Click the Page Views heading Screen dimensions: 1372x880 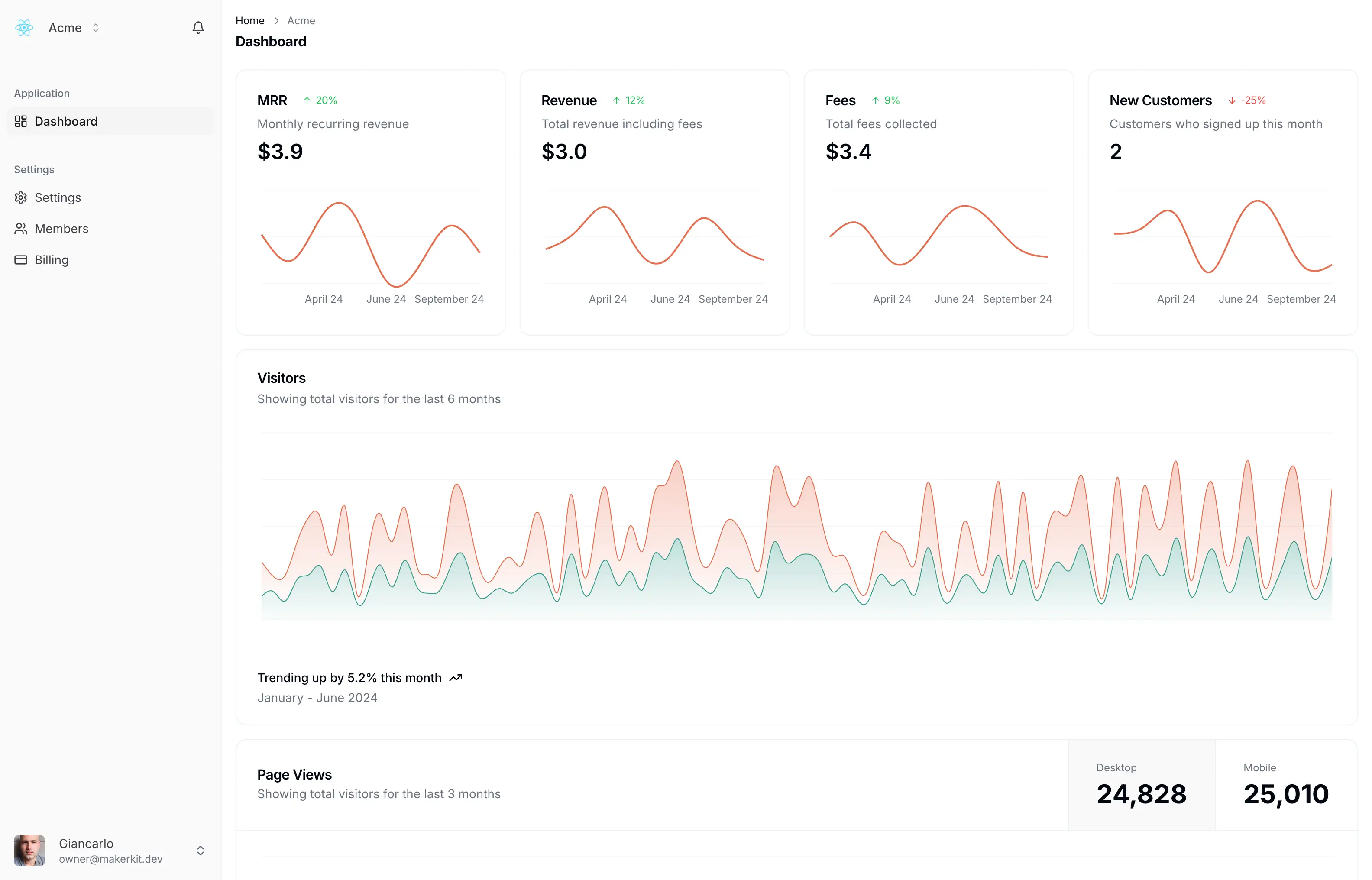tap(294, 775)
